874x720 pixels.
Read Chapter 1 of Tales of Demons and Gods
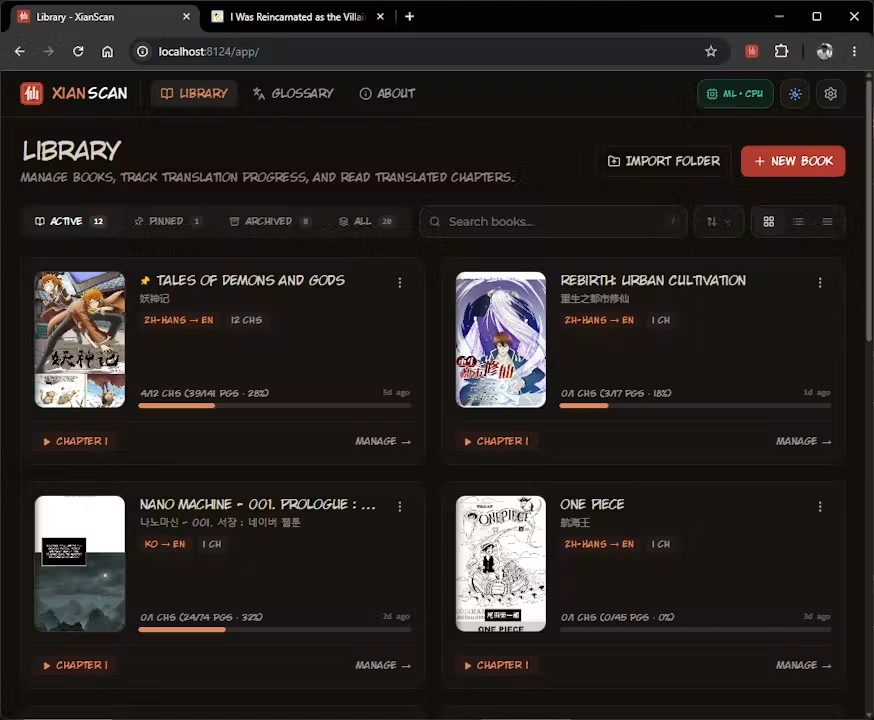(x=76, y=441)
